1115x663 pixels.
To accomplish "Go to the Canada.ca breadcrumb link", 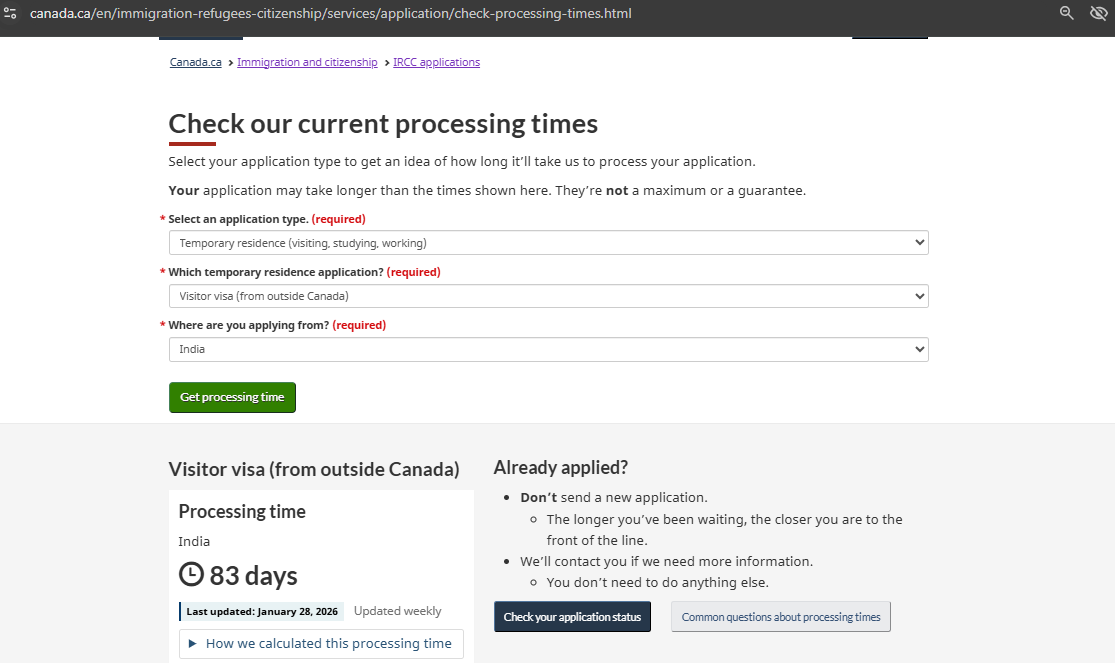I will pyautogui.click(x=195, y=62).
